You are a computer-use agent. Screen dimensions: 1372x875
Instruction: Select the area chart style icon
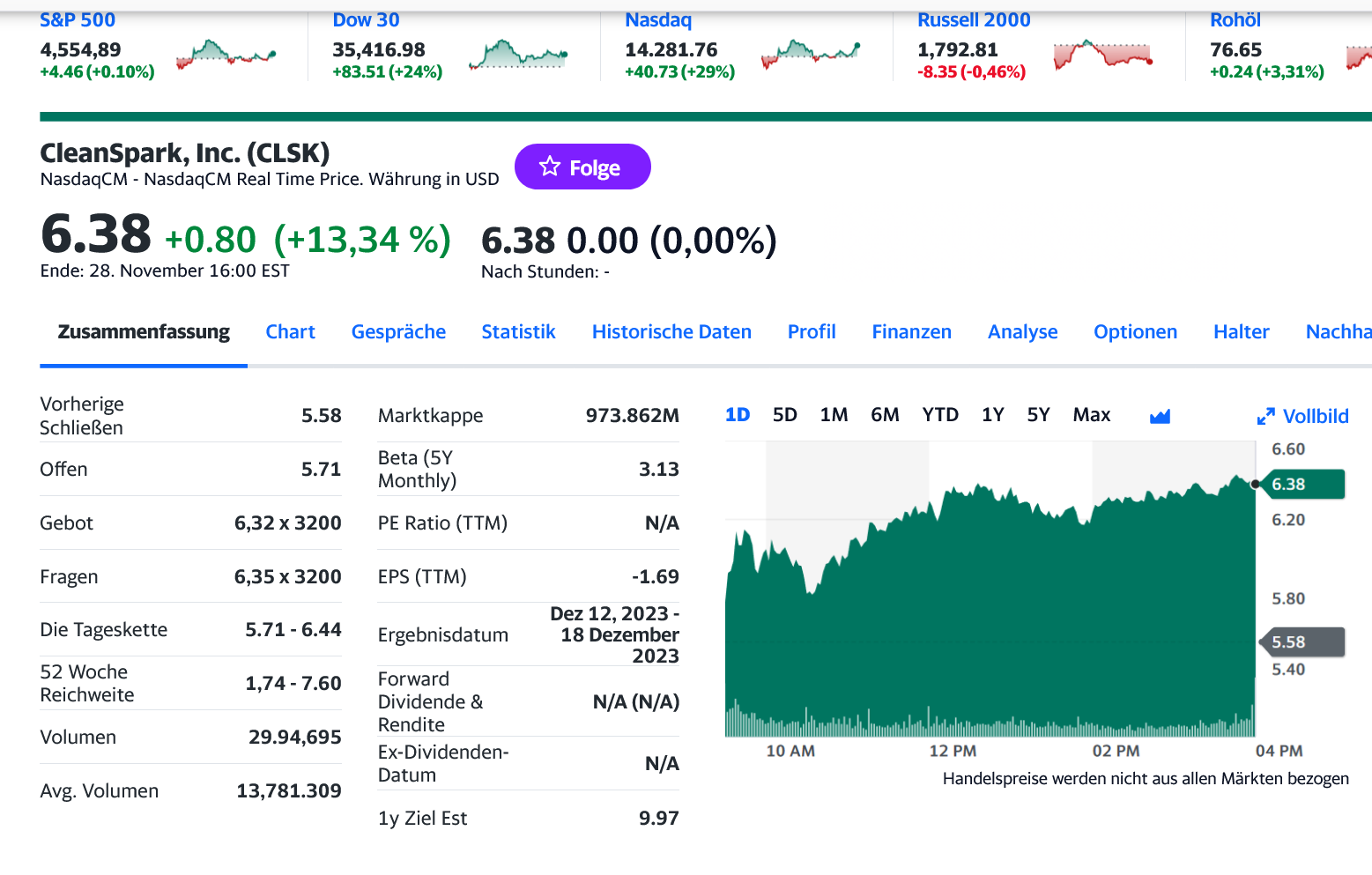coord(1159,415)
